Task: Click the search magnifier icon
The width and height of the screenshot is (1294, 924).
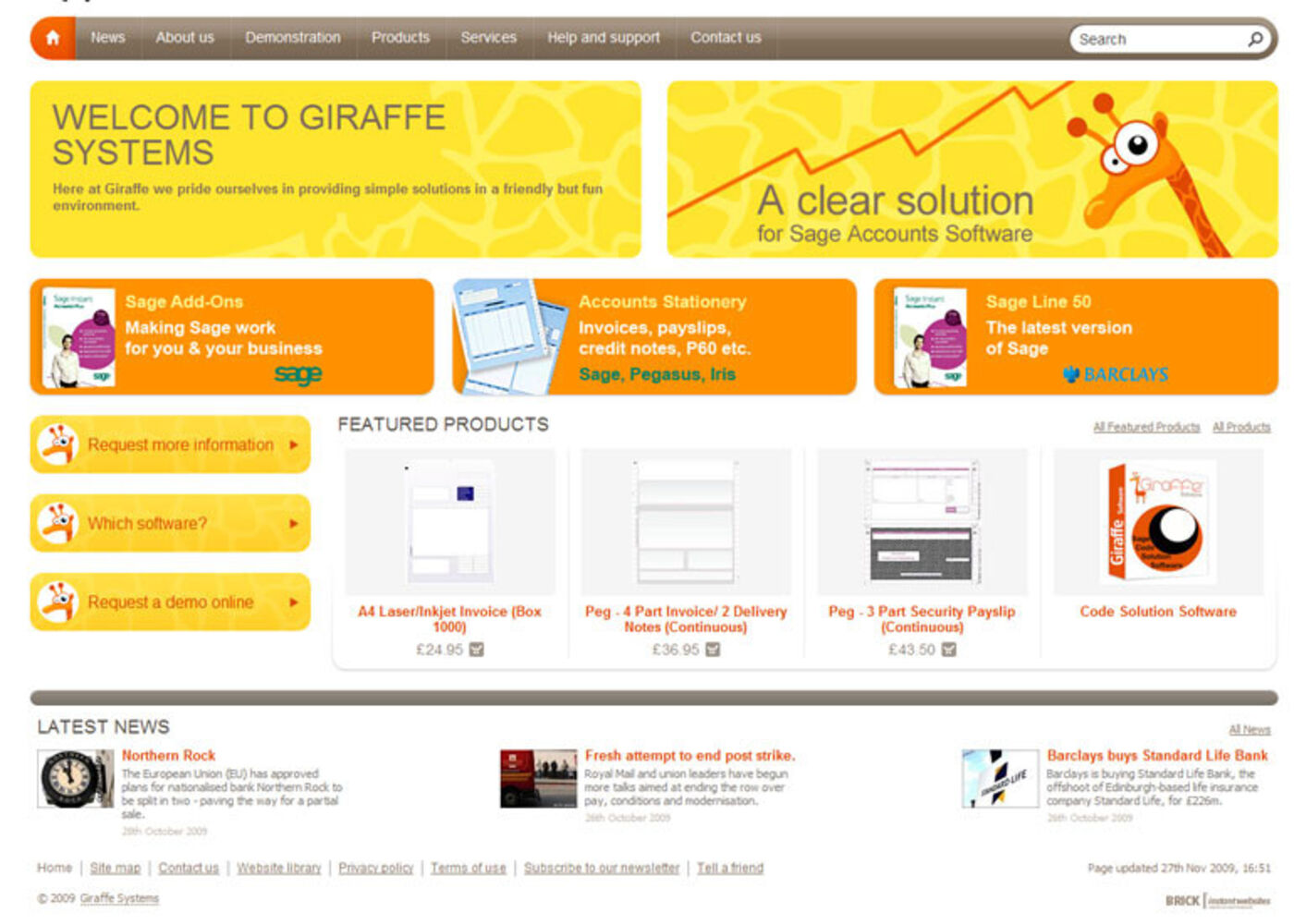Action: (x=1255, y=39)
